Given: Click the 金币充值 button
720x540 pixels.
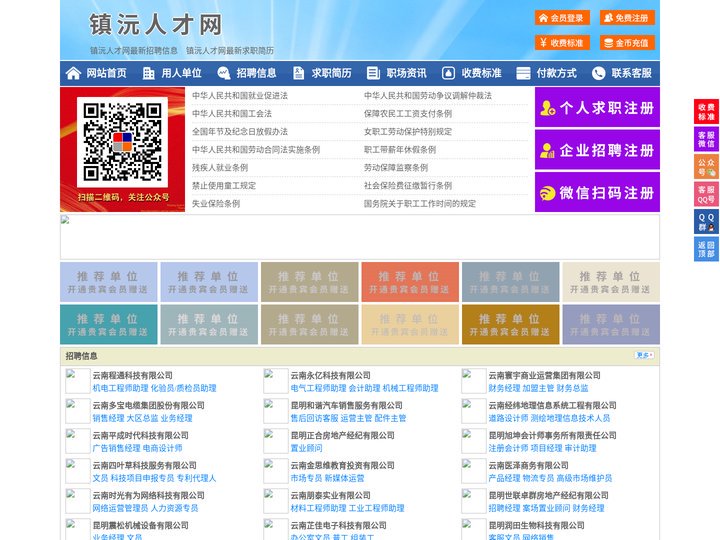Looking at the screenshot, I should pyautogui.click(x=627, y=43).
